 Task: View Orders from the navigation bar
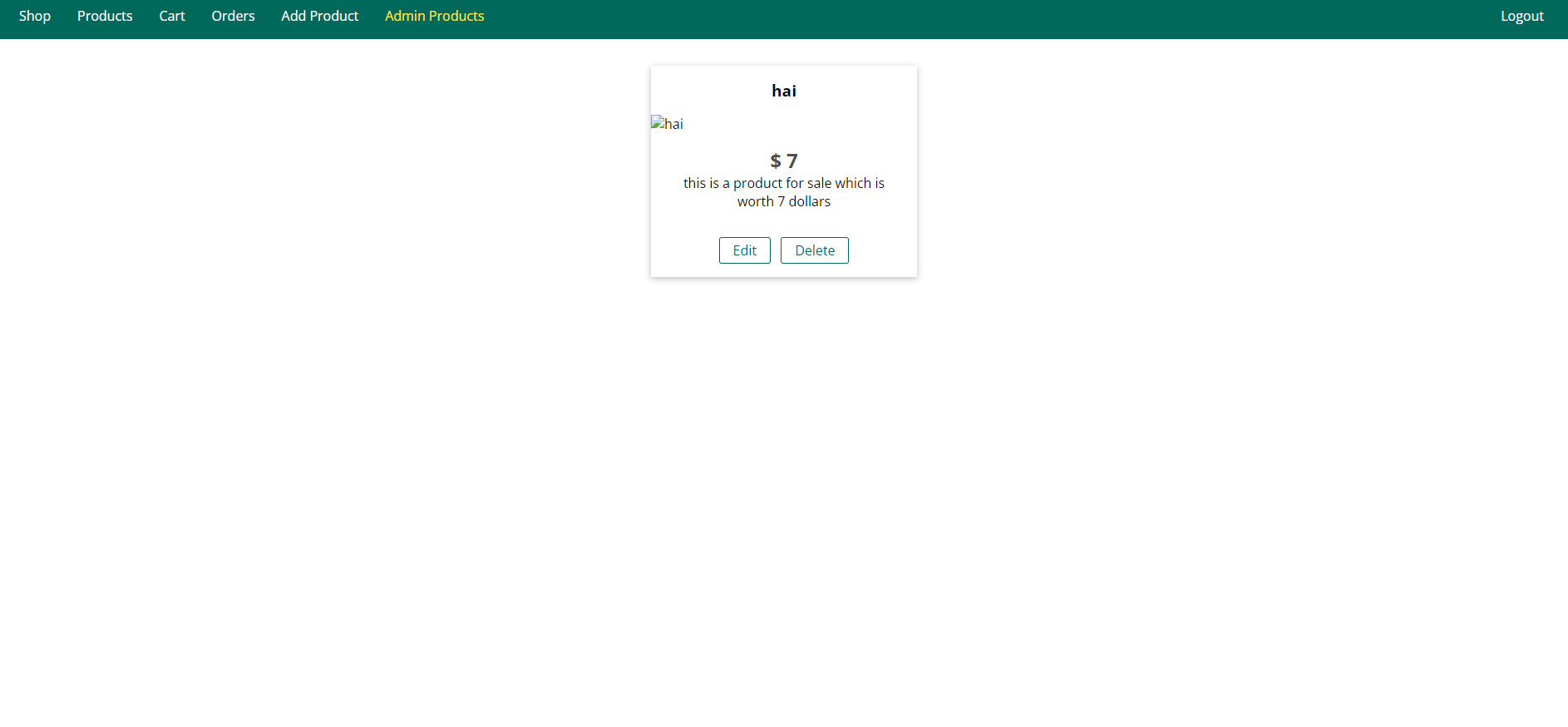[233, 16]
